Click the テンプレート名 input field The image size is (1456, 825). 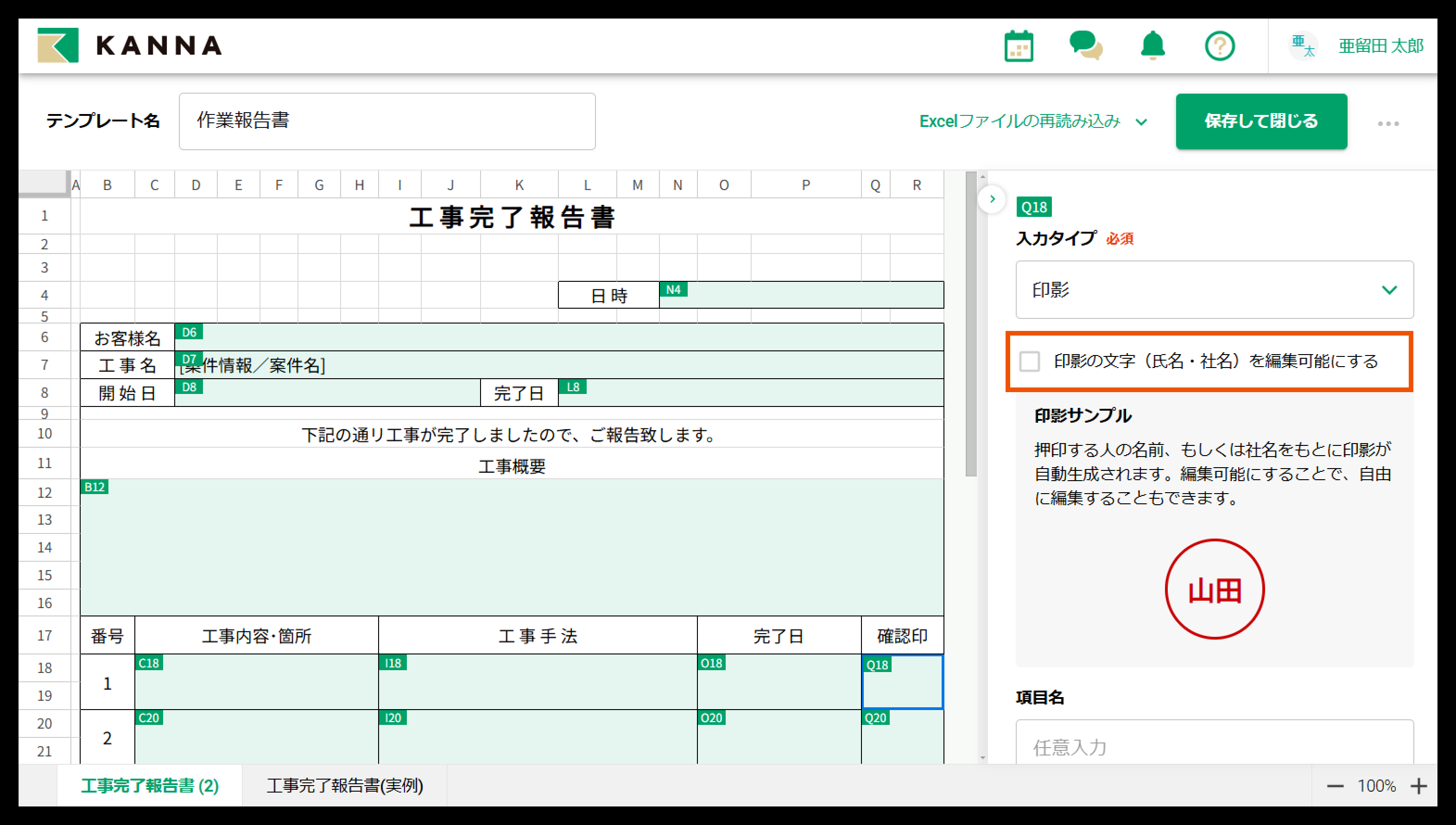(387, 121)
